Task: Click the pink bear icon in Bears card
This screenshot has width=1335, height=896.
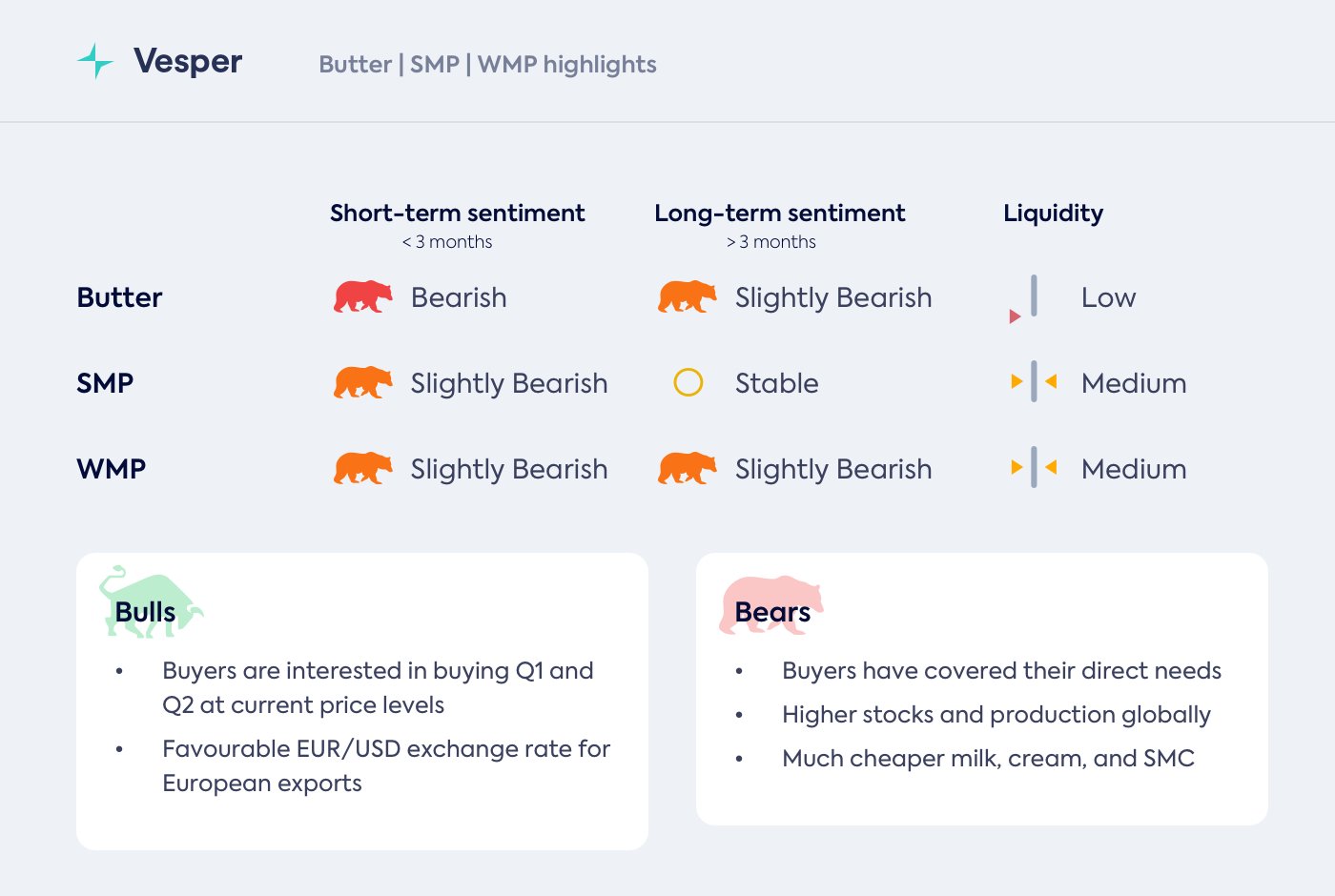Action: point(770,604)
